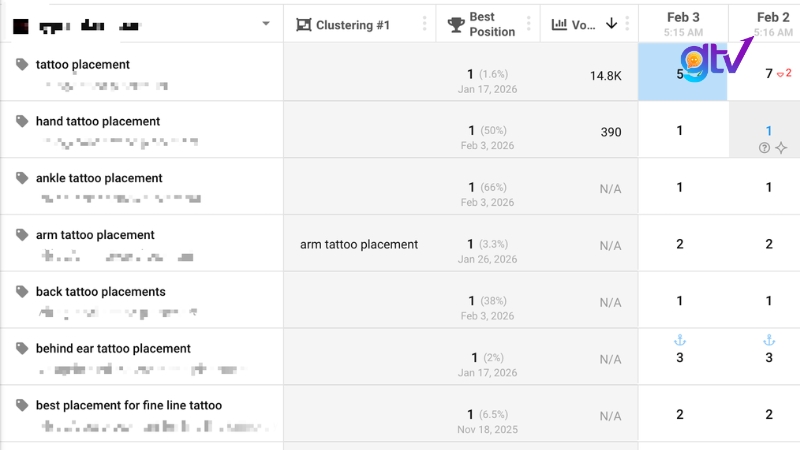Click the sparkle AI icon in the Feb 2 cell
Image resolution: width=800 pixels, height=450 pixels.
pos(781,148)
